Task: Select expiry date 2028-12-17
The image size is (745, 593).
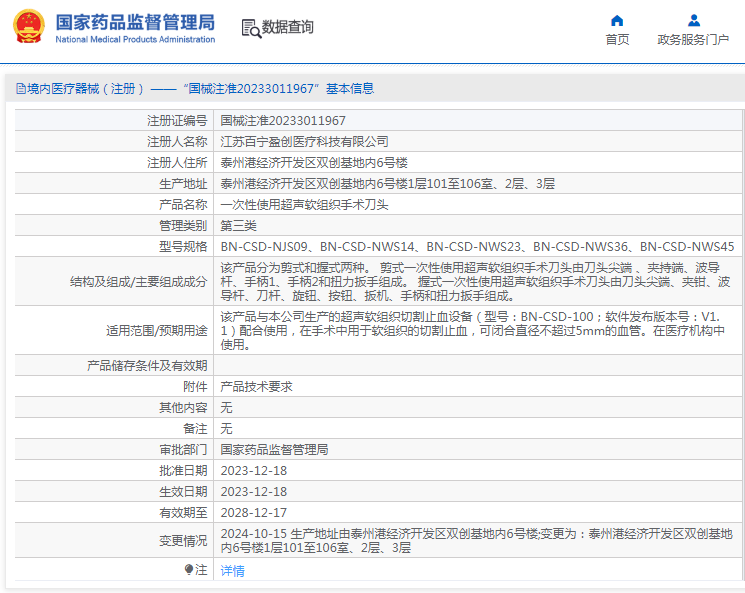Action: click(x=254, y=513)
